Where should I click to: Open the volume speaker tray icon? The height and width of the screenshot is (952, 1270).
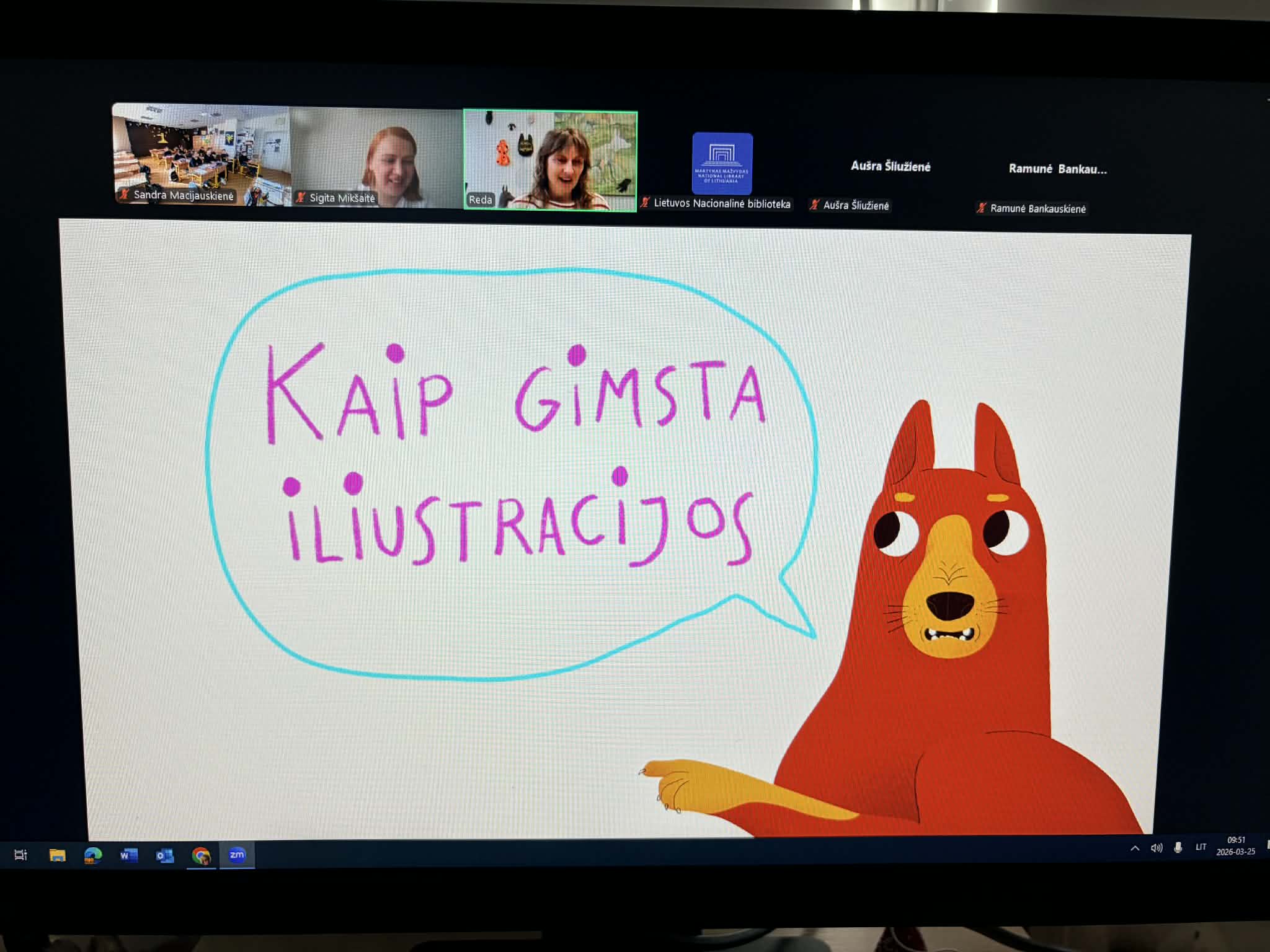tap(1157, 848)
